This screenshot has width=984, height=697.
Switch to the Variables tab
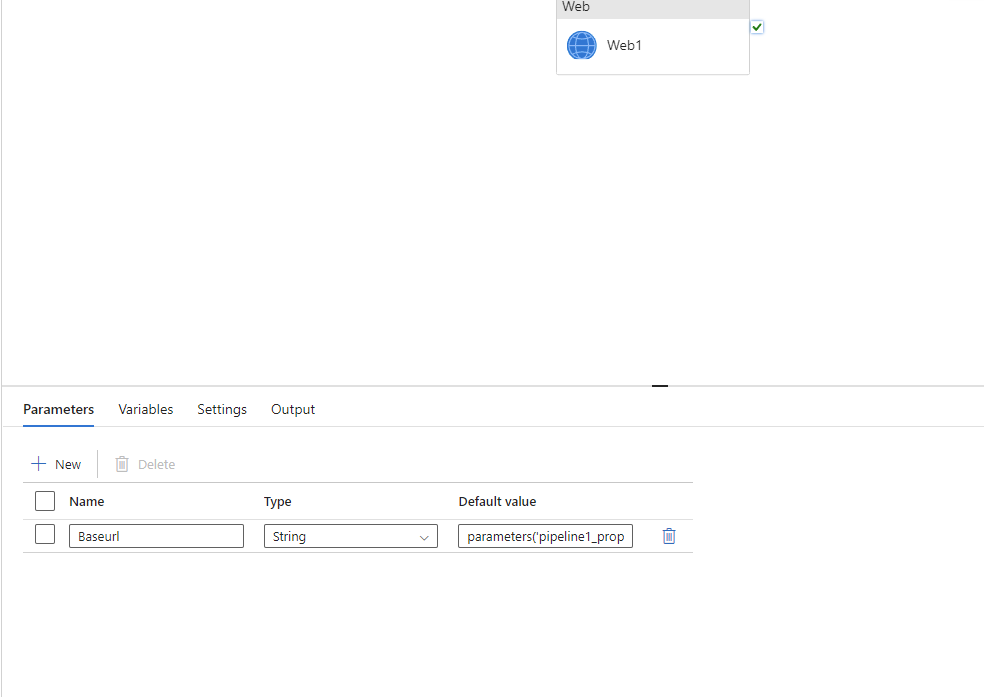(145, 409)
